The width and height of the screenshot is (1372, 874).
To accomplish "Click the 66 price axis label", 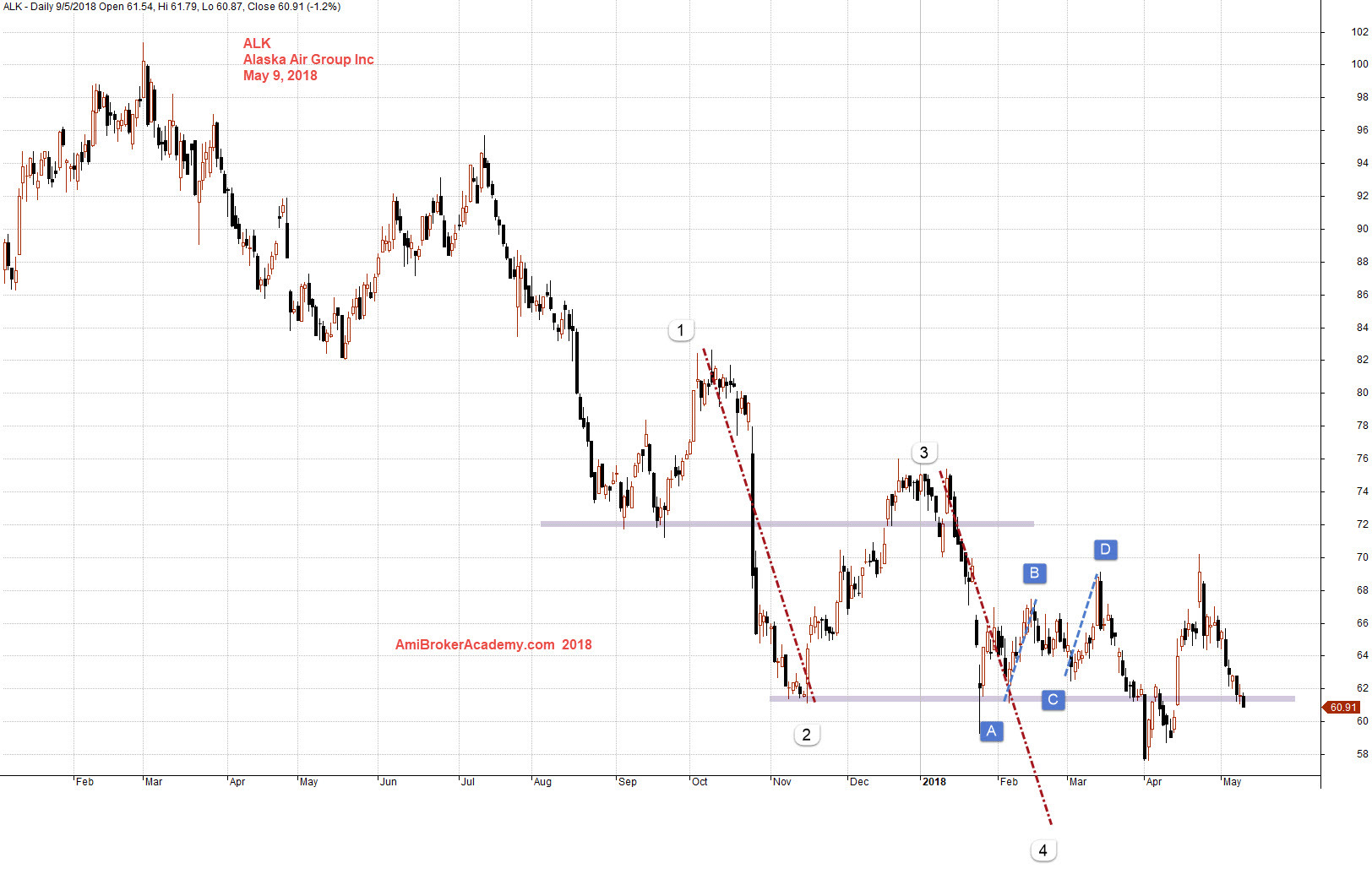I will pos(1363,623).
